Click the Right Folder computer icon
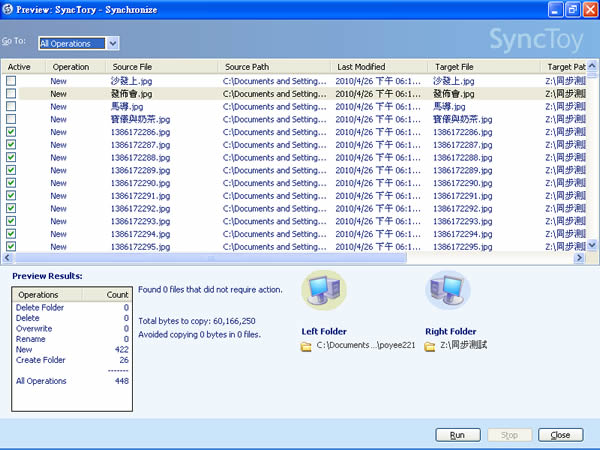 (448, 291)
